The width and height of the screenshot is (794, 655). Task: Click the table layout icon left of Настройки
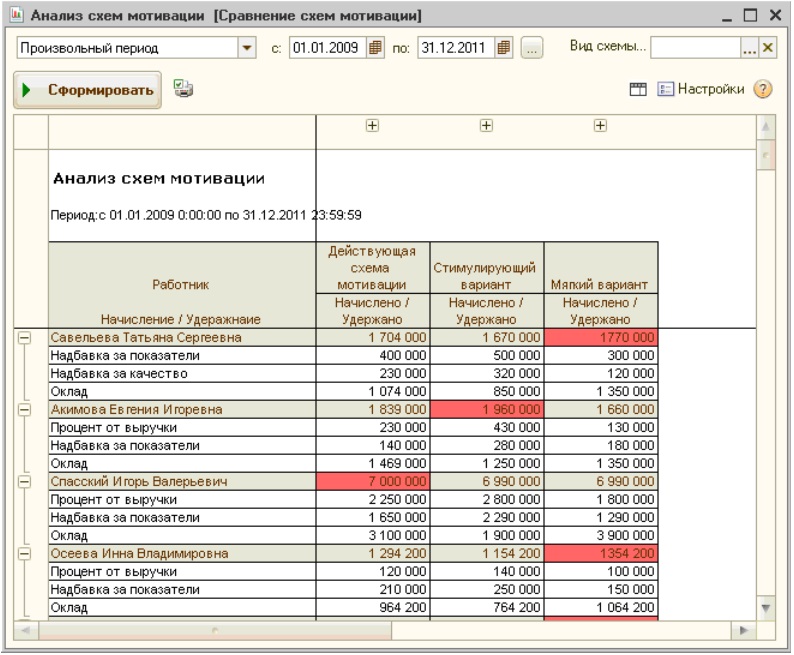click(x=637, y=91)
